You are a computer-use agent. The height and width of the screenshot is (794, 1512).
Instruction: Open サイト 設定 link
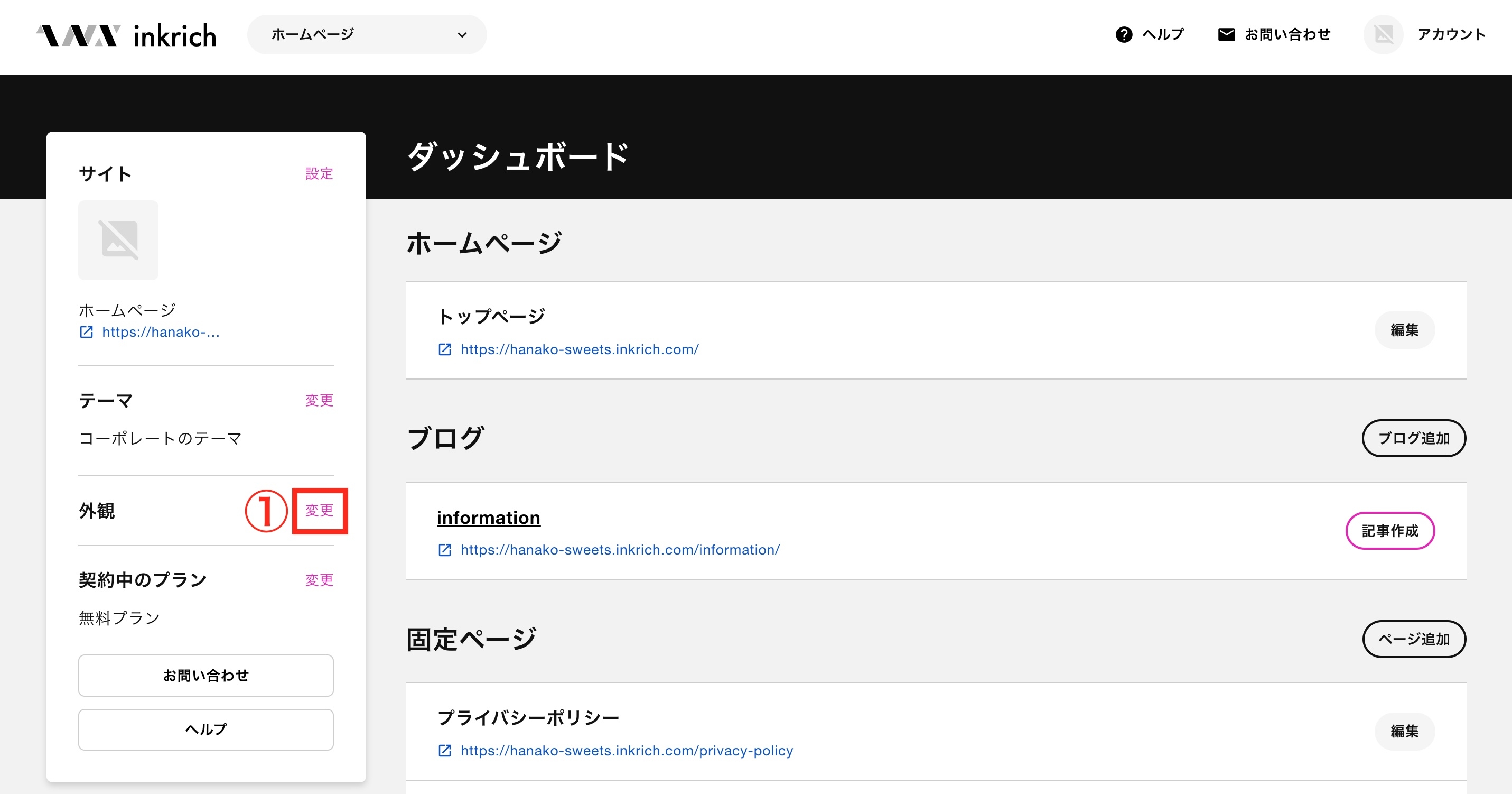tap(319, 173)
